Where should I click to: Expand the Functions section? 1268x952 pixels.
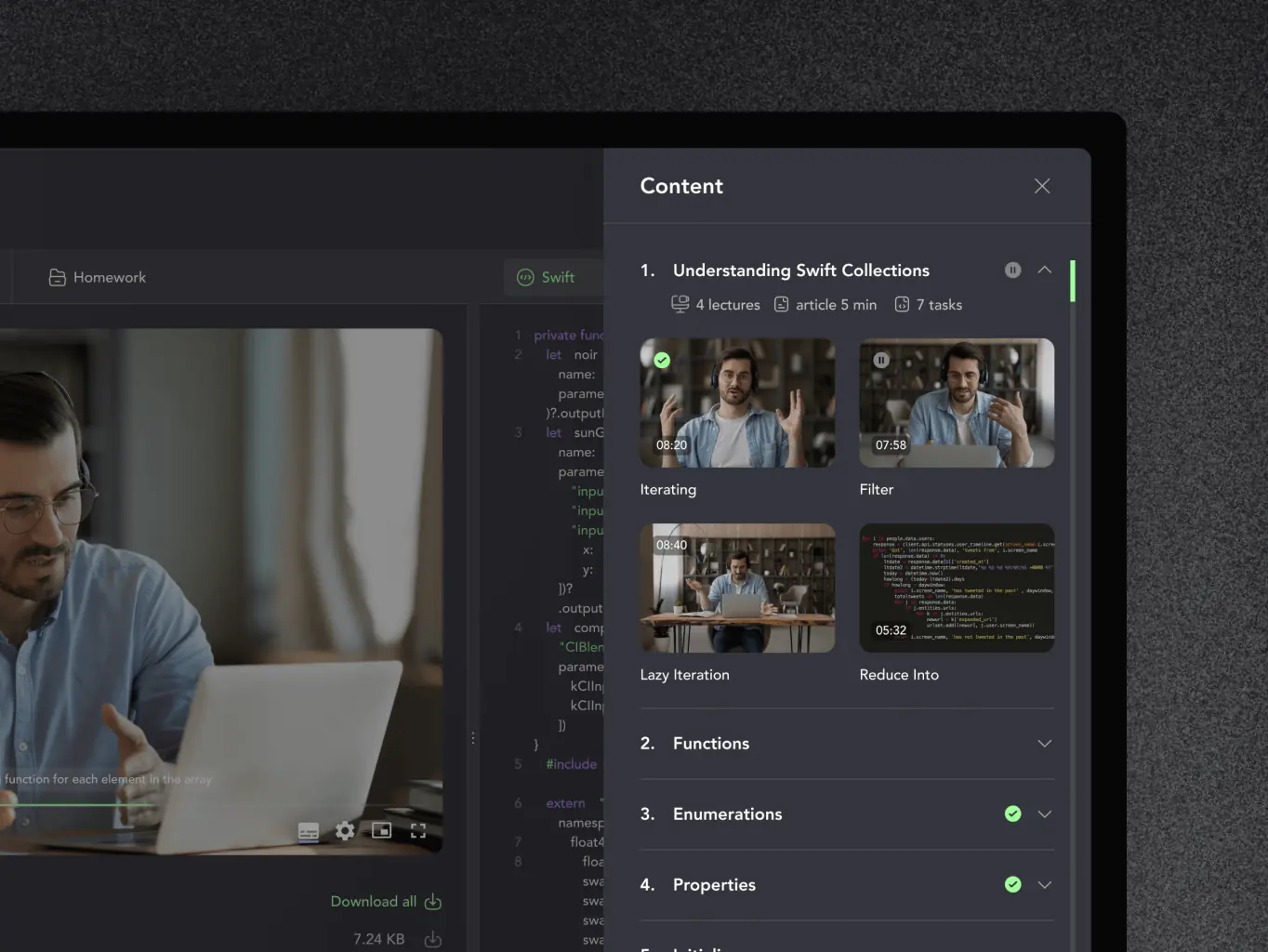(1045, 744)
